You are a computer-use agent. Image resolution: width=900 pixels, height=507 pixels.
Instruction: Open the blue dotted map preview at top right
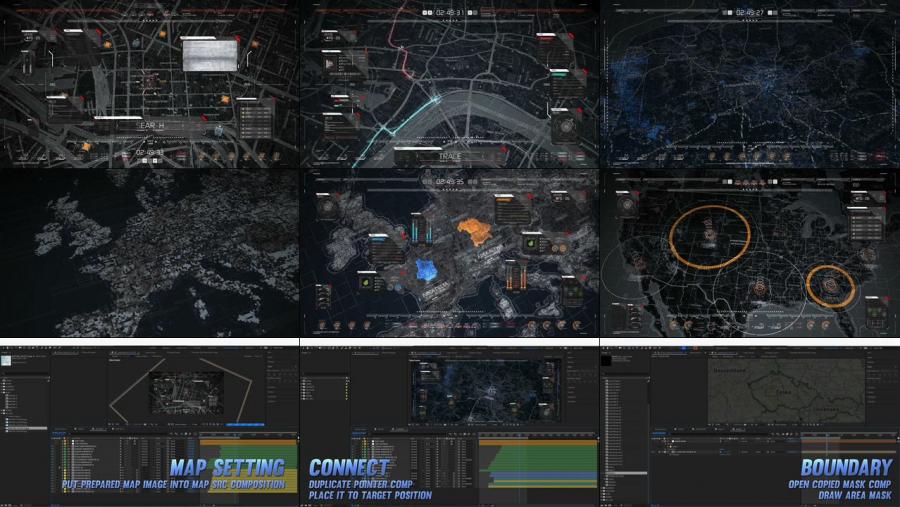click(750, 84)
